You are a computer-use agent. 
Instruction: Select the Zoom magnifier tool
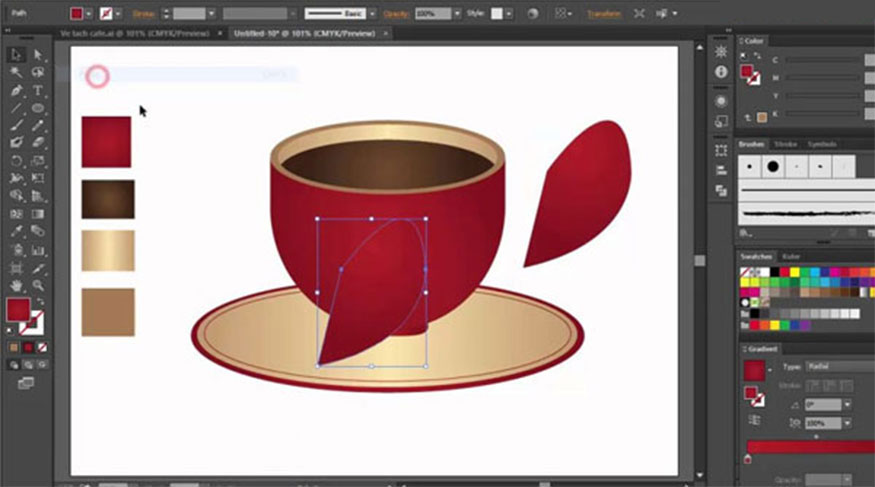[x=38, y=285]
